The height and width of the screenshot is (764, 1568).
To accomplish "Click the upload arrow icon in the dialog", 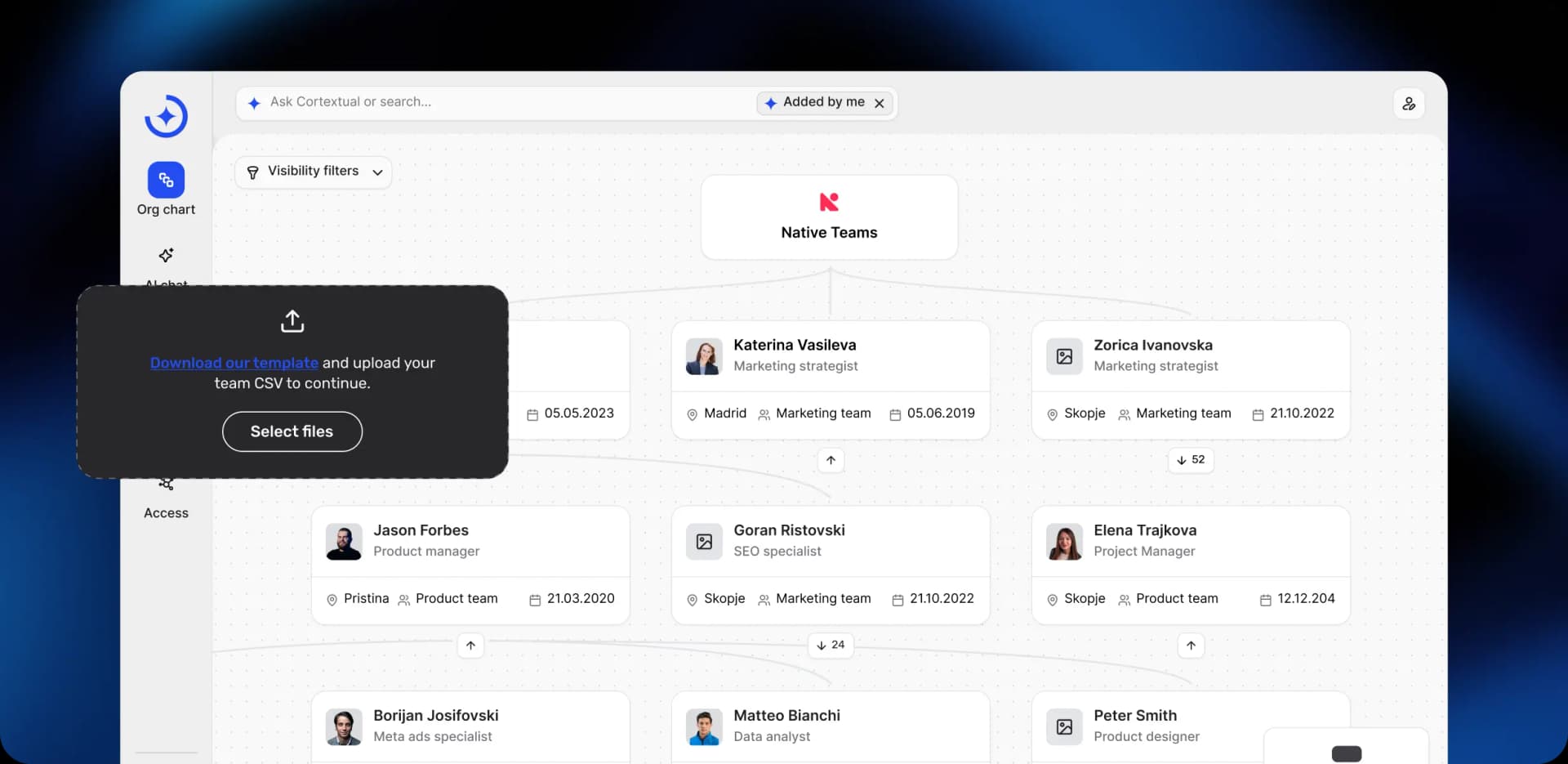I will [292, 321].
